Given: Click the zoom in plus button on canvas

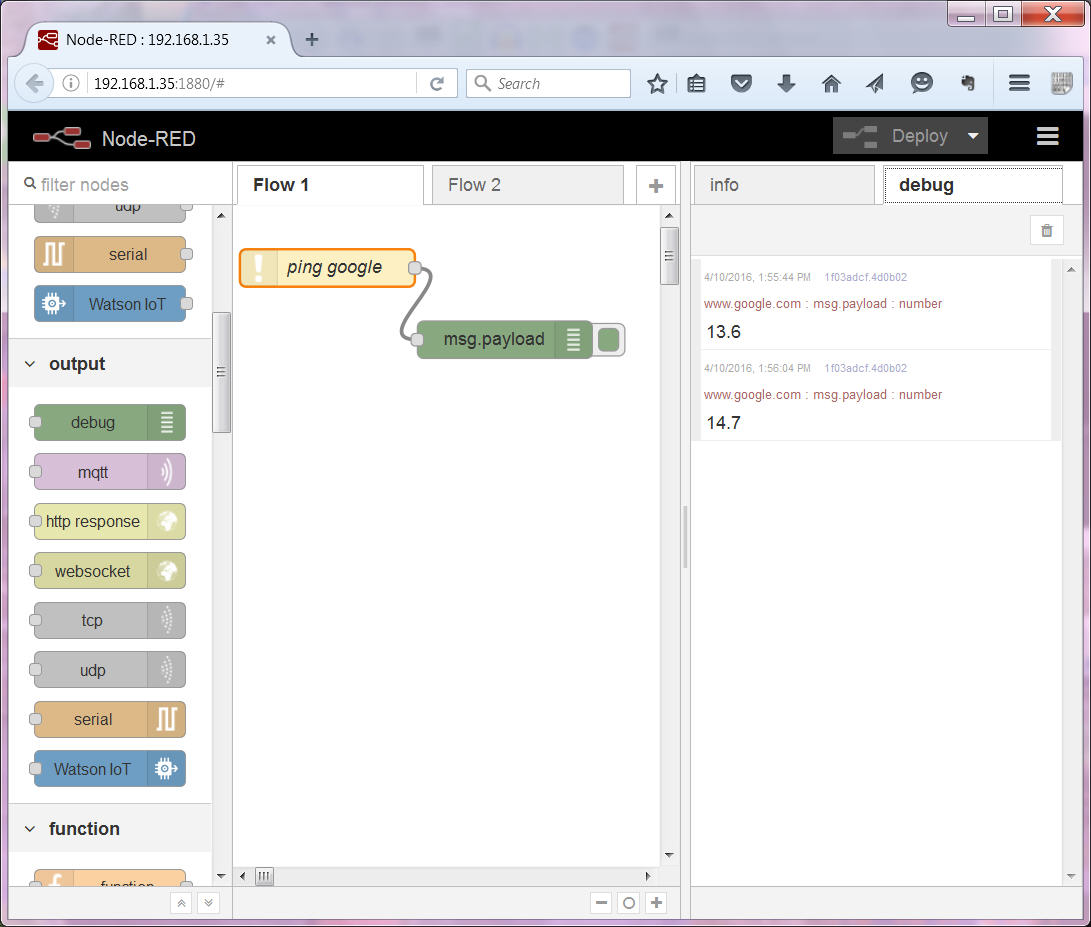Looking at the screenshot, I should (x=656, y=903).
